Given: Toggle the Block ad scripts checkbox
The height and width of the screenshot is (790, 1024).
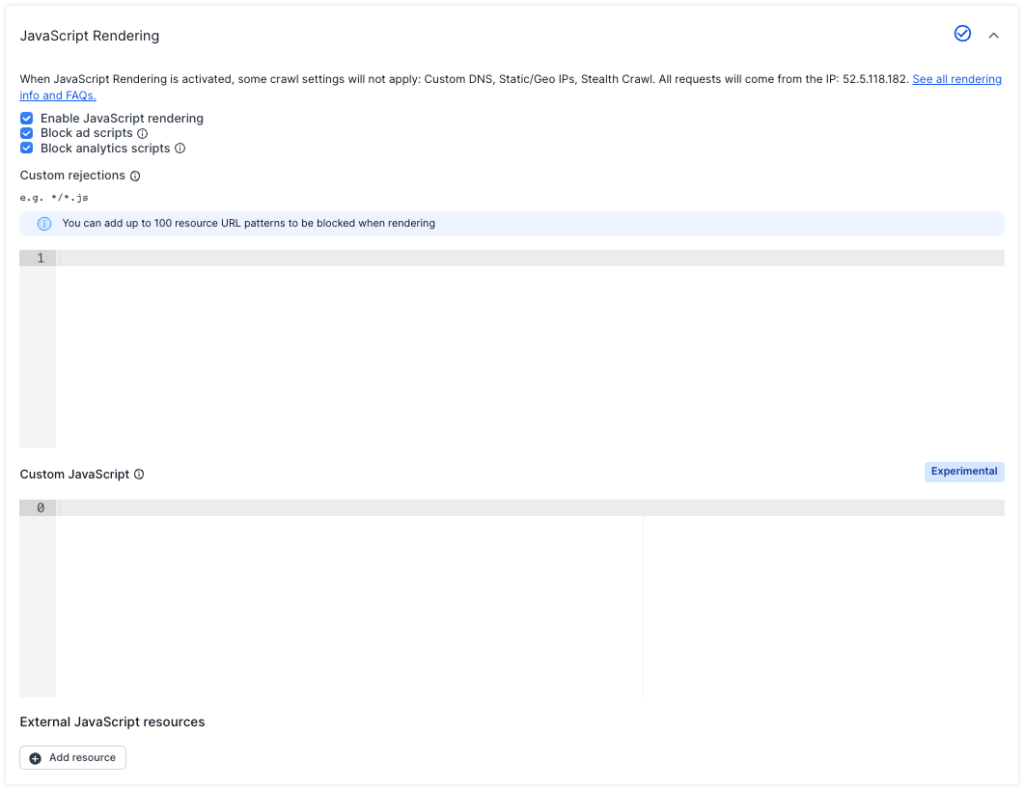Looking at the screenshot, I should pos(27,133).
